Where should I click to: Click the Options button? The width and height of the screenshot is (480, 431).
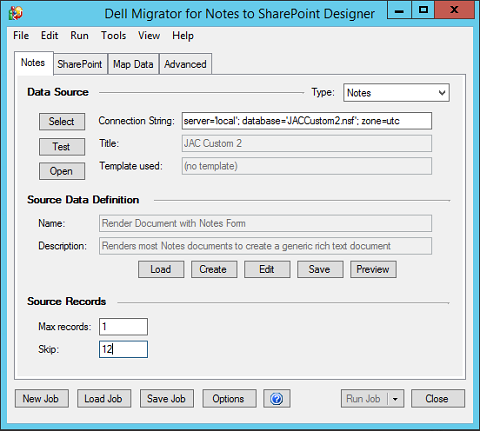tap(229, 399)
